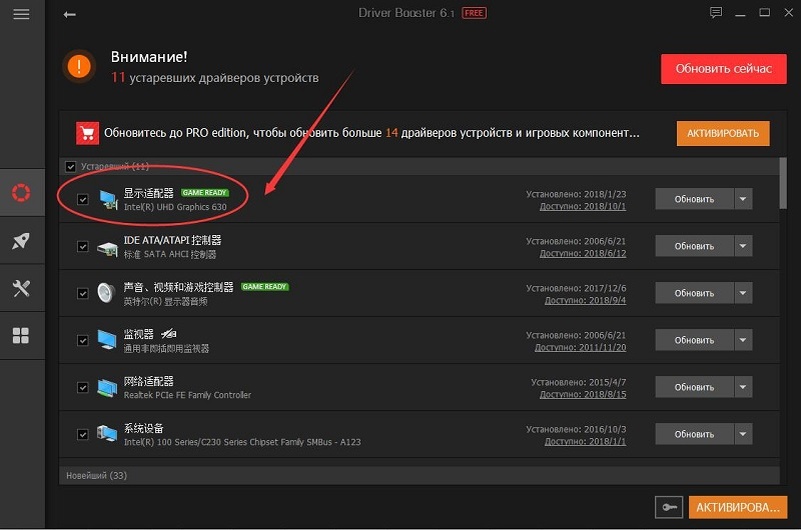Click the orange warning exclamation icon

tap(79, 66)
